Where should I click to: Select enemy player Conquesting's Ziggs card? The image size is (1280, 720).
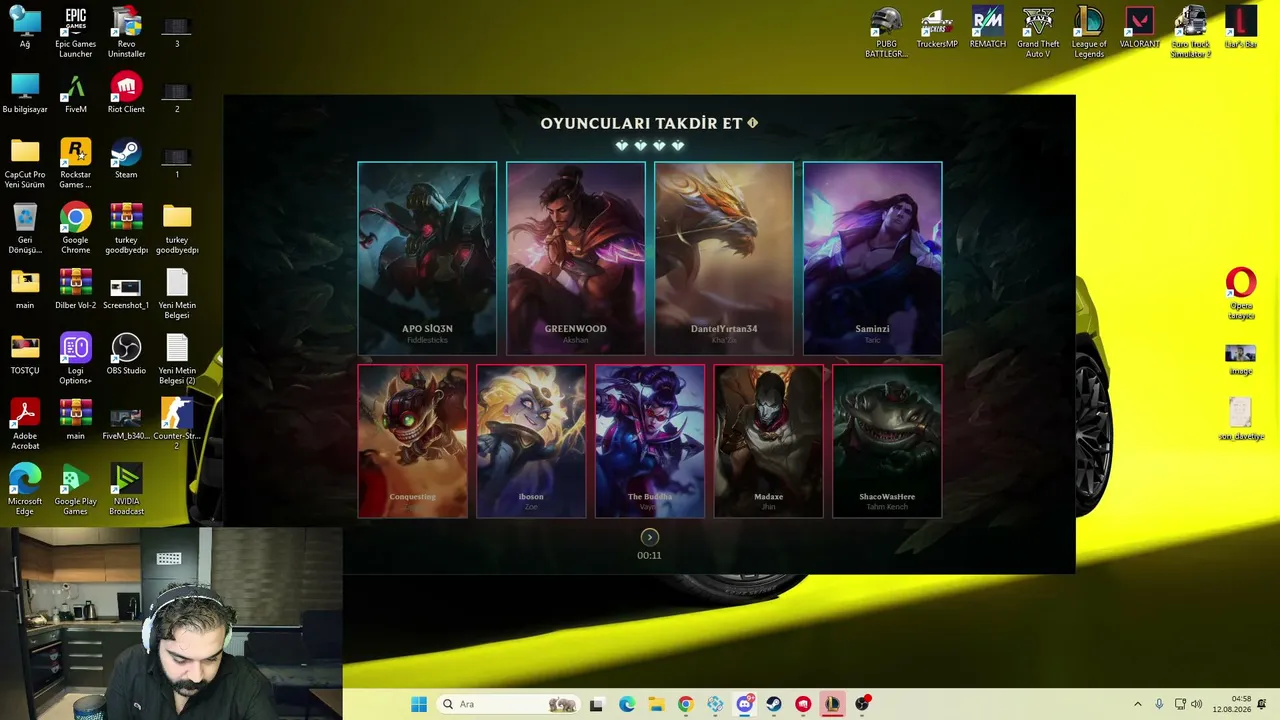coord(412,441)
